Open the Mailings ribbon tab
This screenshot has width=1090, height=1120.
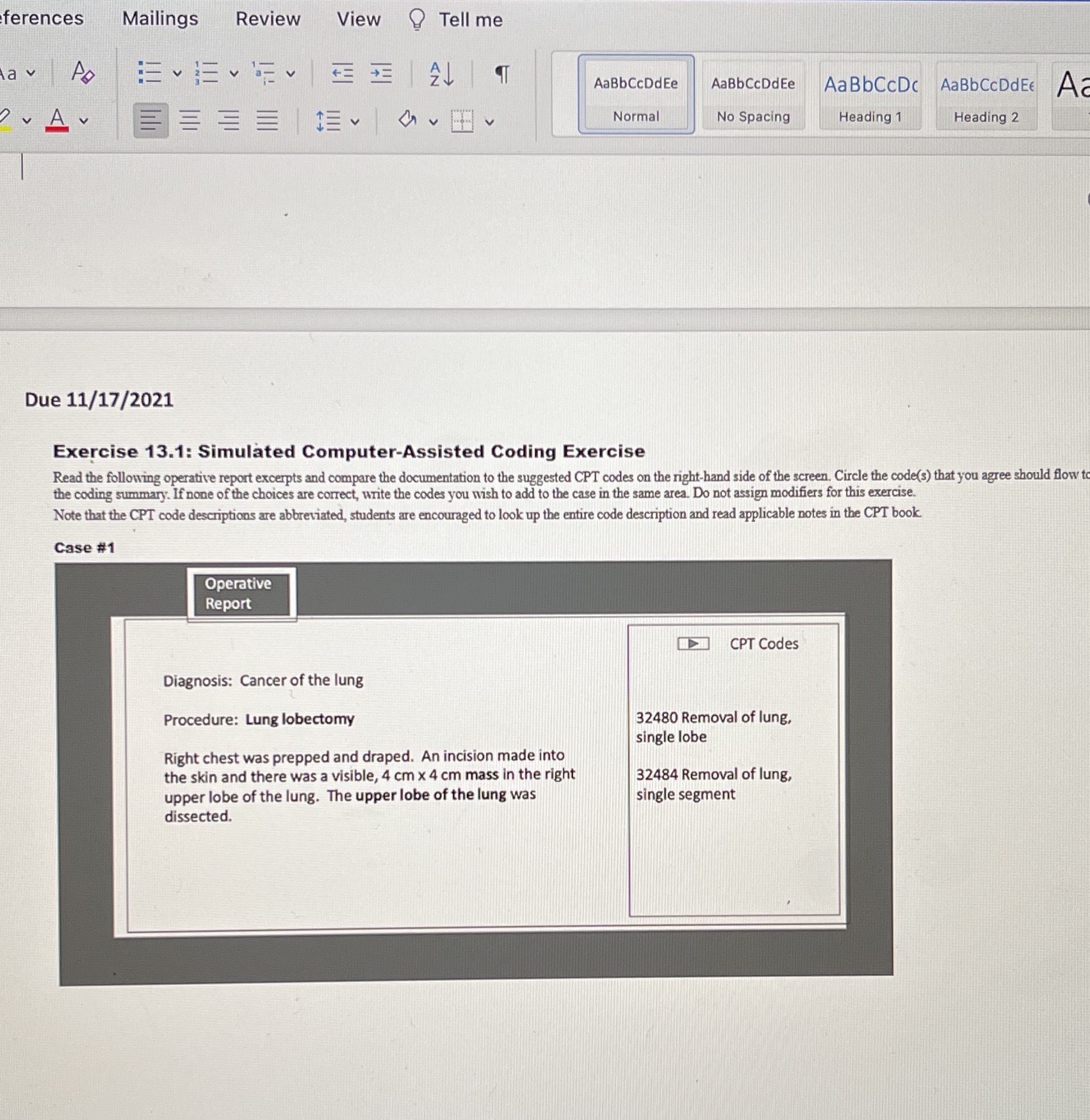(x=160, y=19)
